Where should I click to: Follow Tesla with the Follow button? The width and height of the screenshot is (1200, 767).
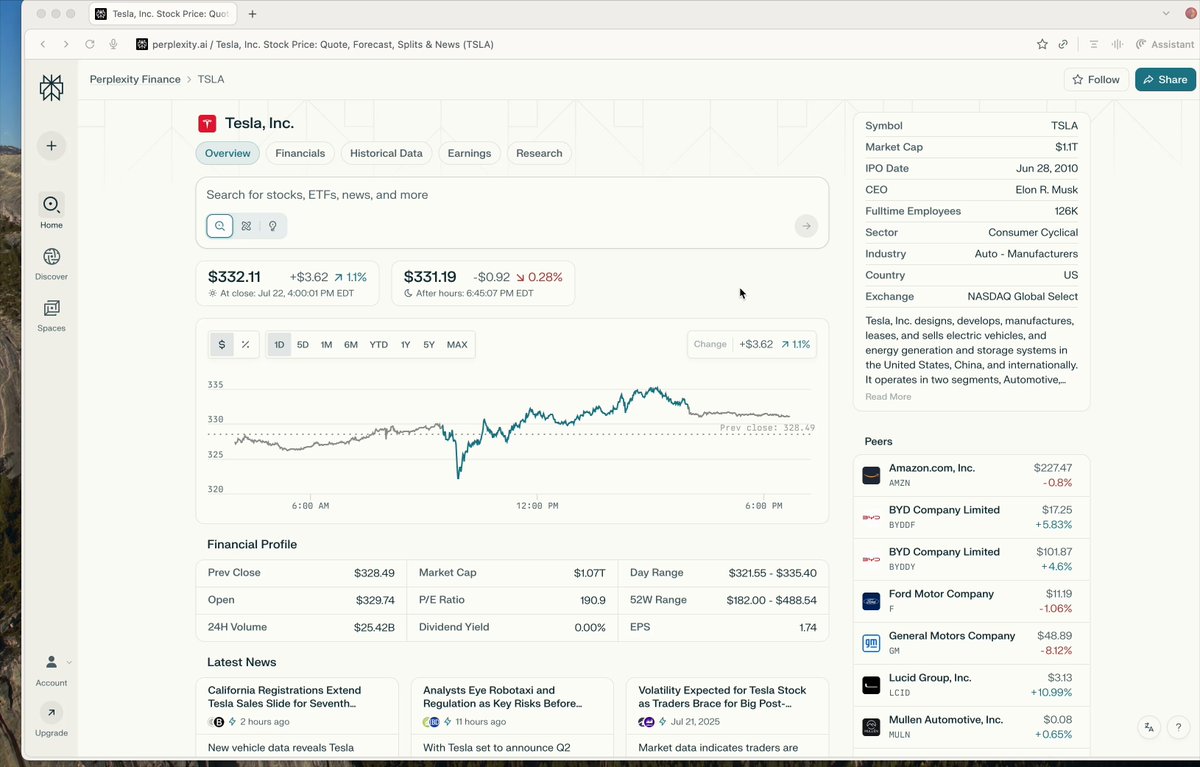click(x=1096, y=79)
